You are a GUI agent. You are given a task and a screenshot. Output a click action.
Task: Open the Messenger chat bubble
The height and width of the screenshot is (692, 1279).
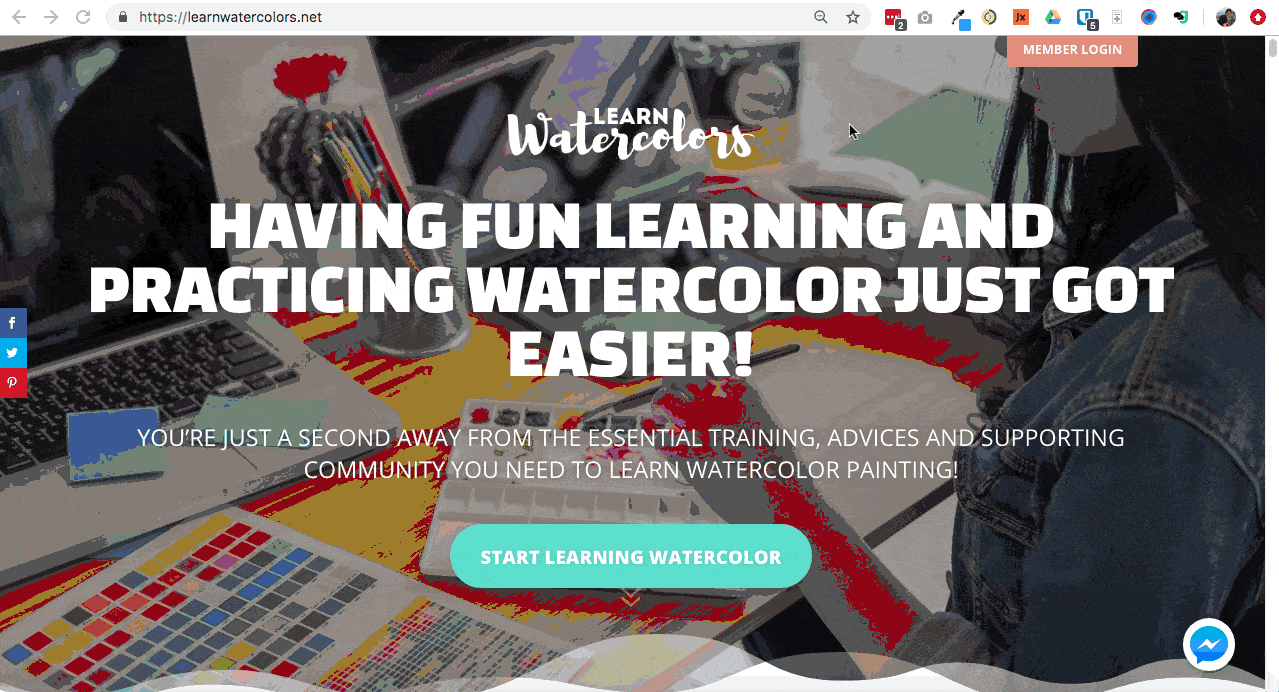(x=1209, y=645)
